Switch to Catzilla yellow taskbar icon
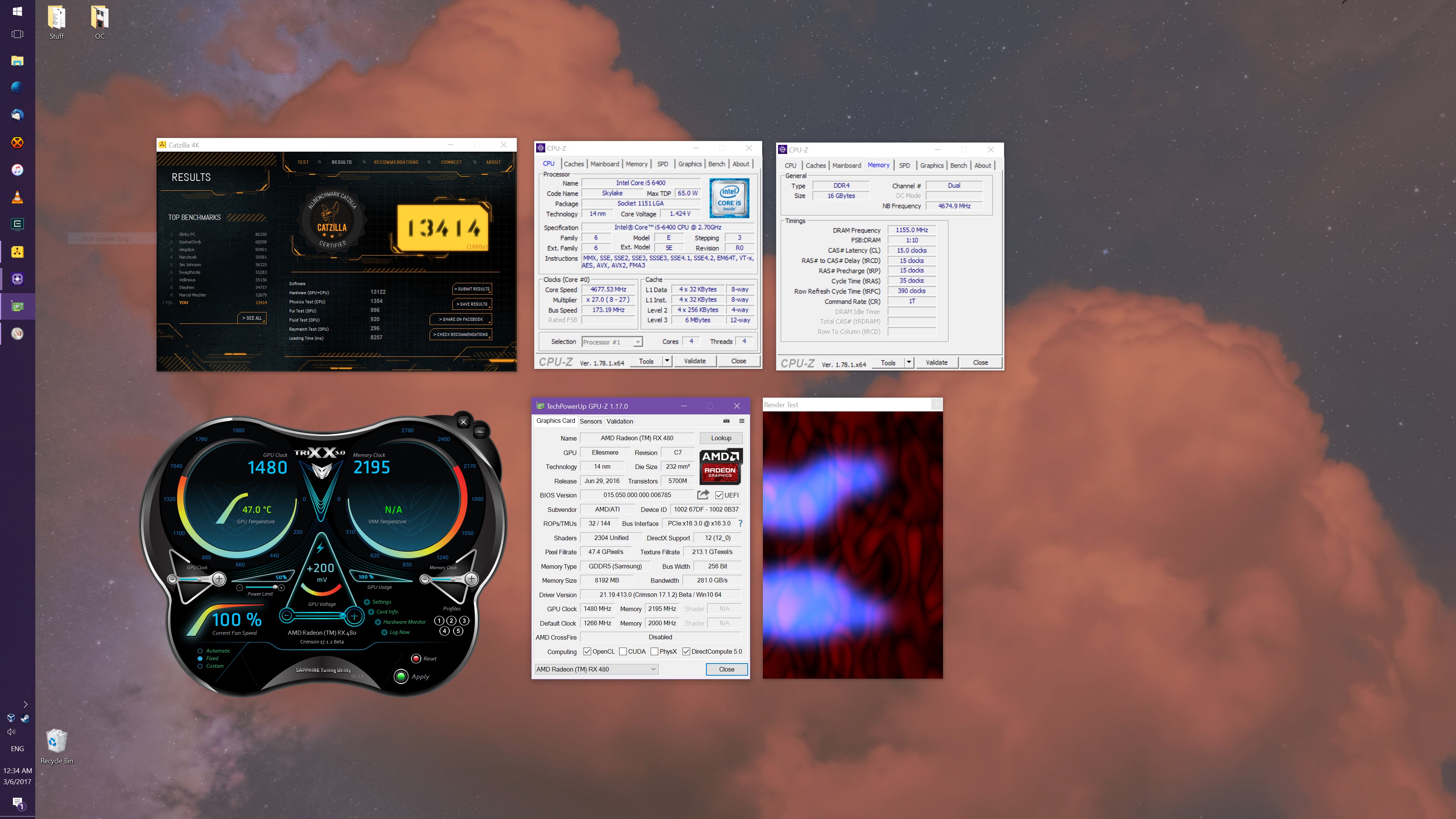The height and width of the screenshot is (819, 1456). point(17,251)
